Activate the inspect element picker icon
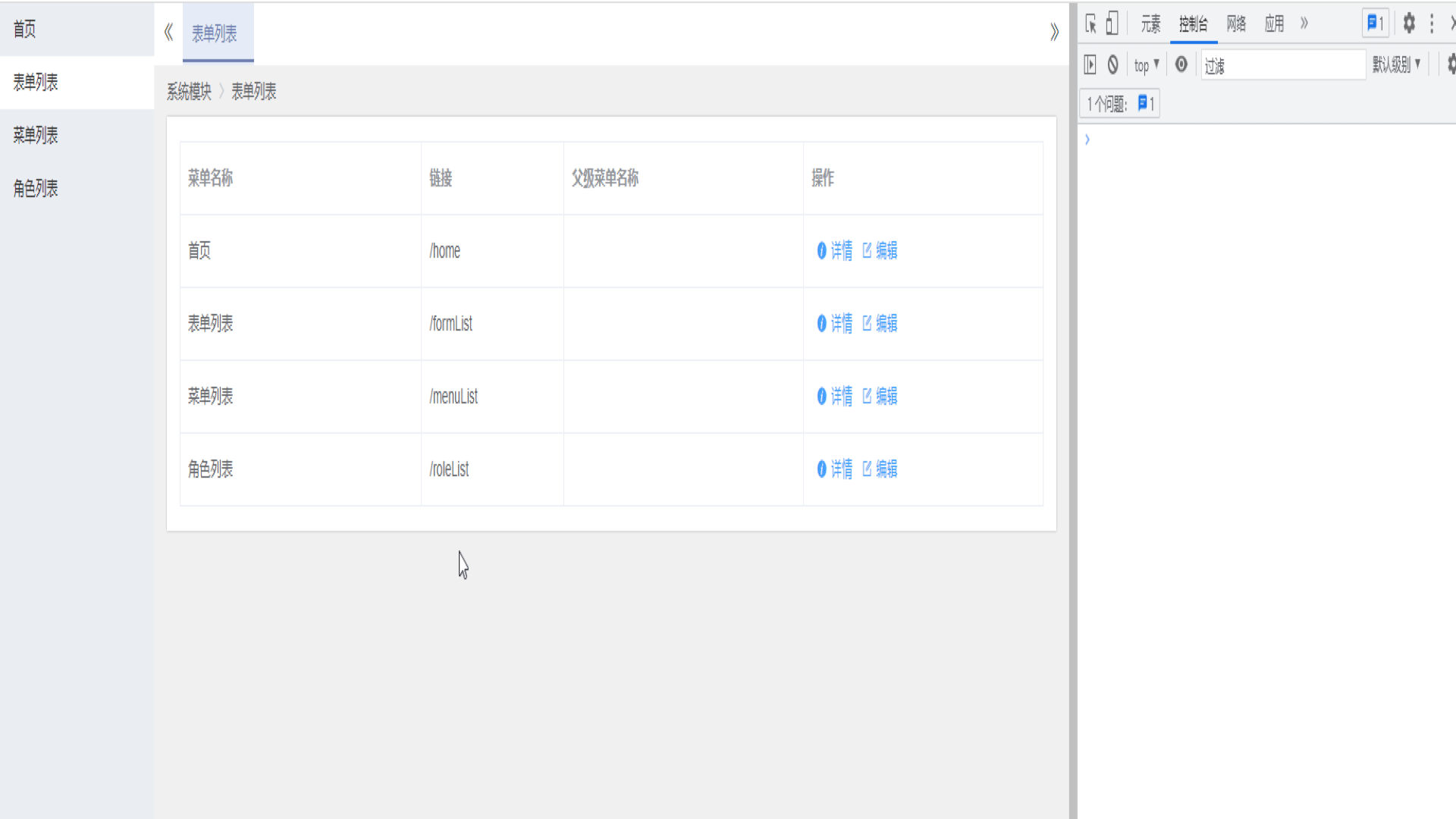Image resolution: width=1456 pixels, height=819 pixels. coord(1090,24)
